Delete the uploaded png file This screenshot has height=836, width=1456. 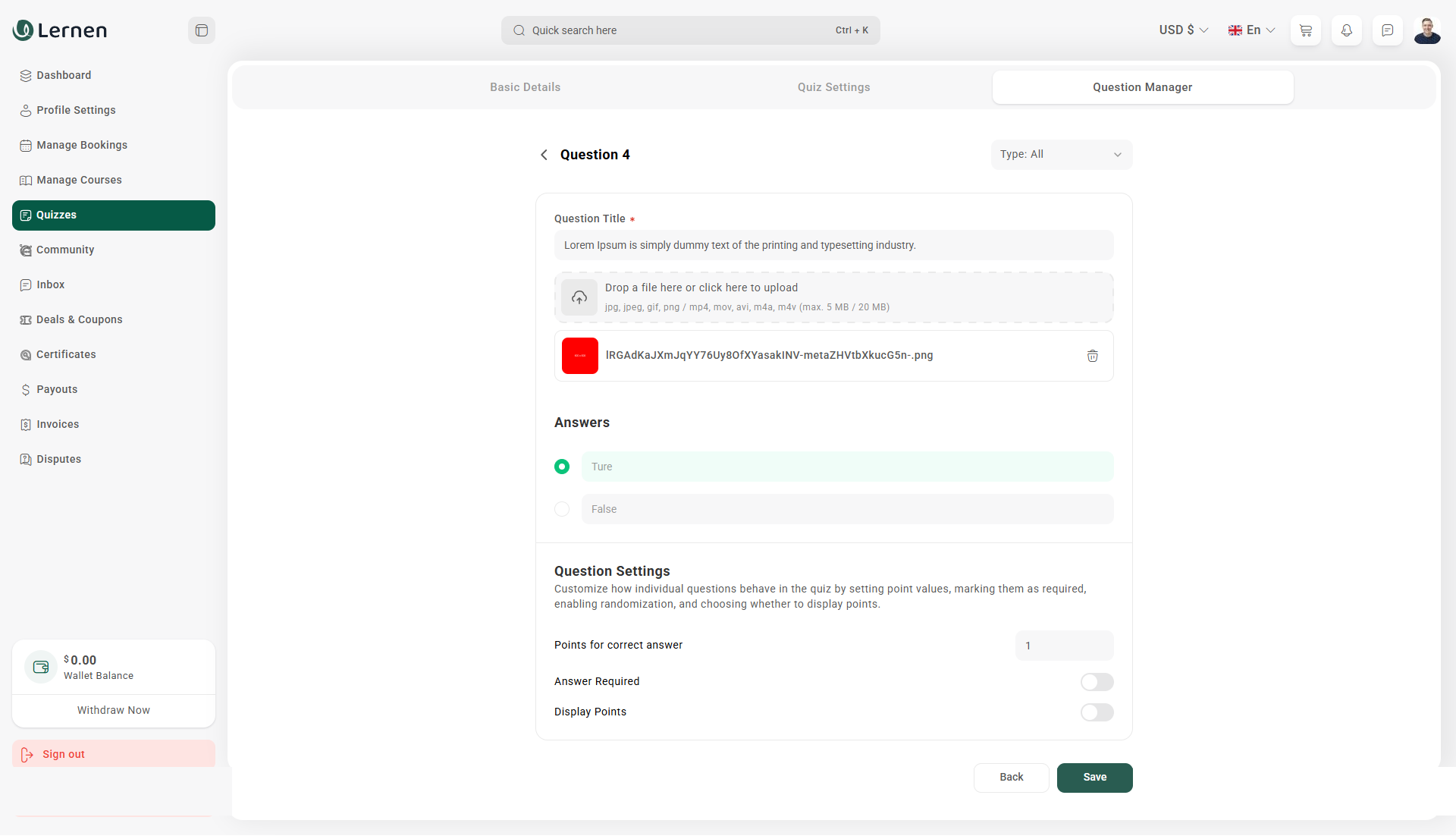pyautogui.click(x=1093, y=356)
